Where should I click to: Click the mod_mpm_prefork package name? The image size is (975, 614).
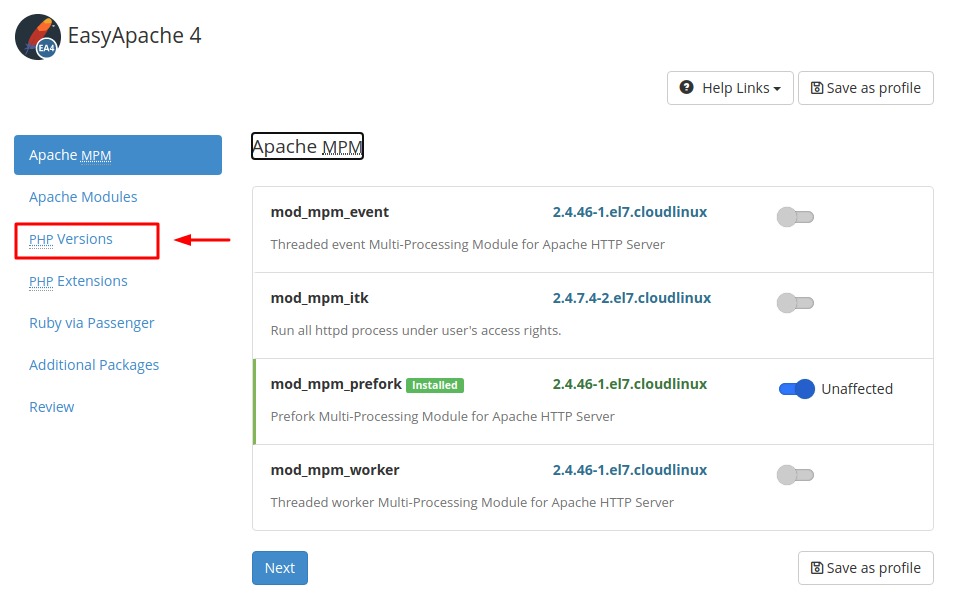click(x=336, y=384)
